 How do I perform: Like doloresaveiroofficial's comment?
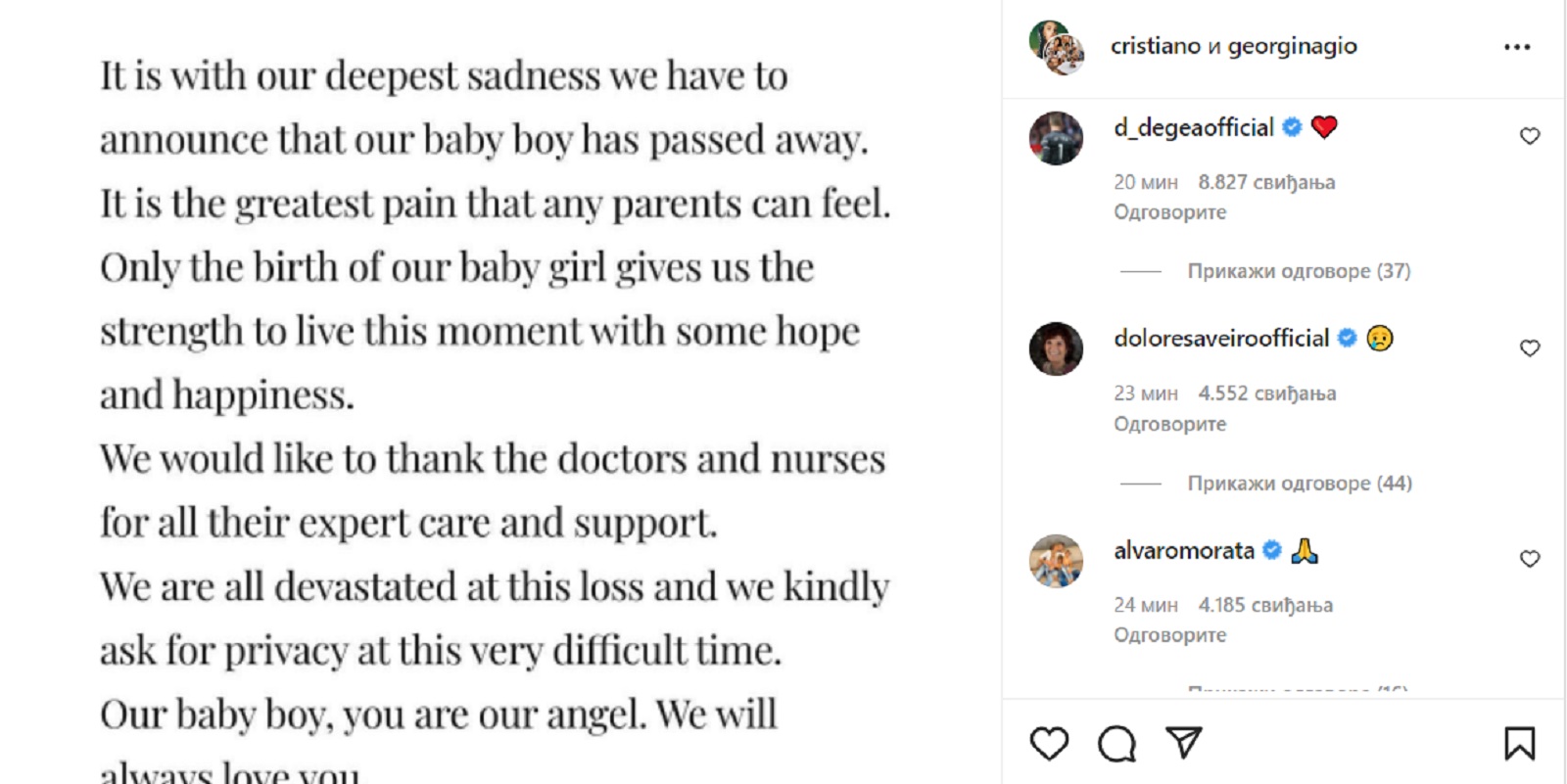click(x=1530, y=347)
